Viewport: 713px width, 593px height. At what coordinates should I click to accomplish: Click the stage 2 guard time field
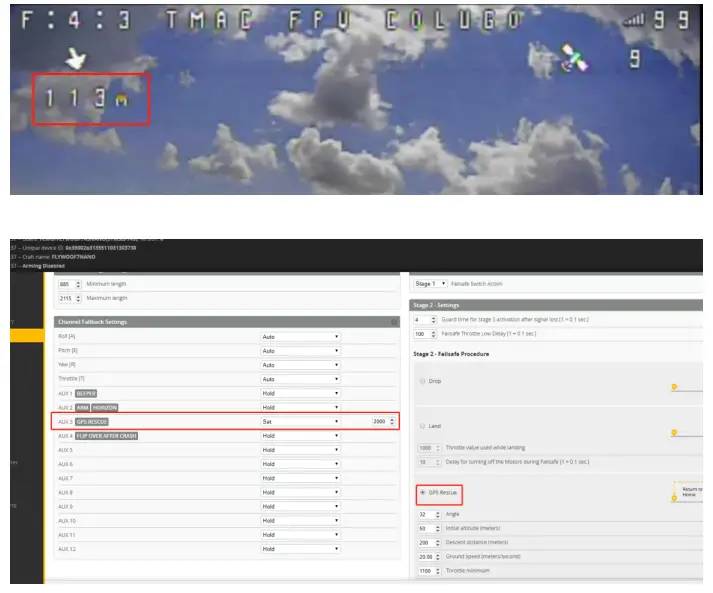(425, 320)
